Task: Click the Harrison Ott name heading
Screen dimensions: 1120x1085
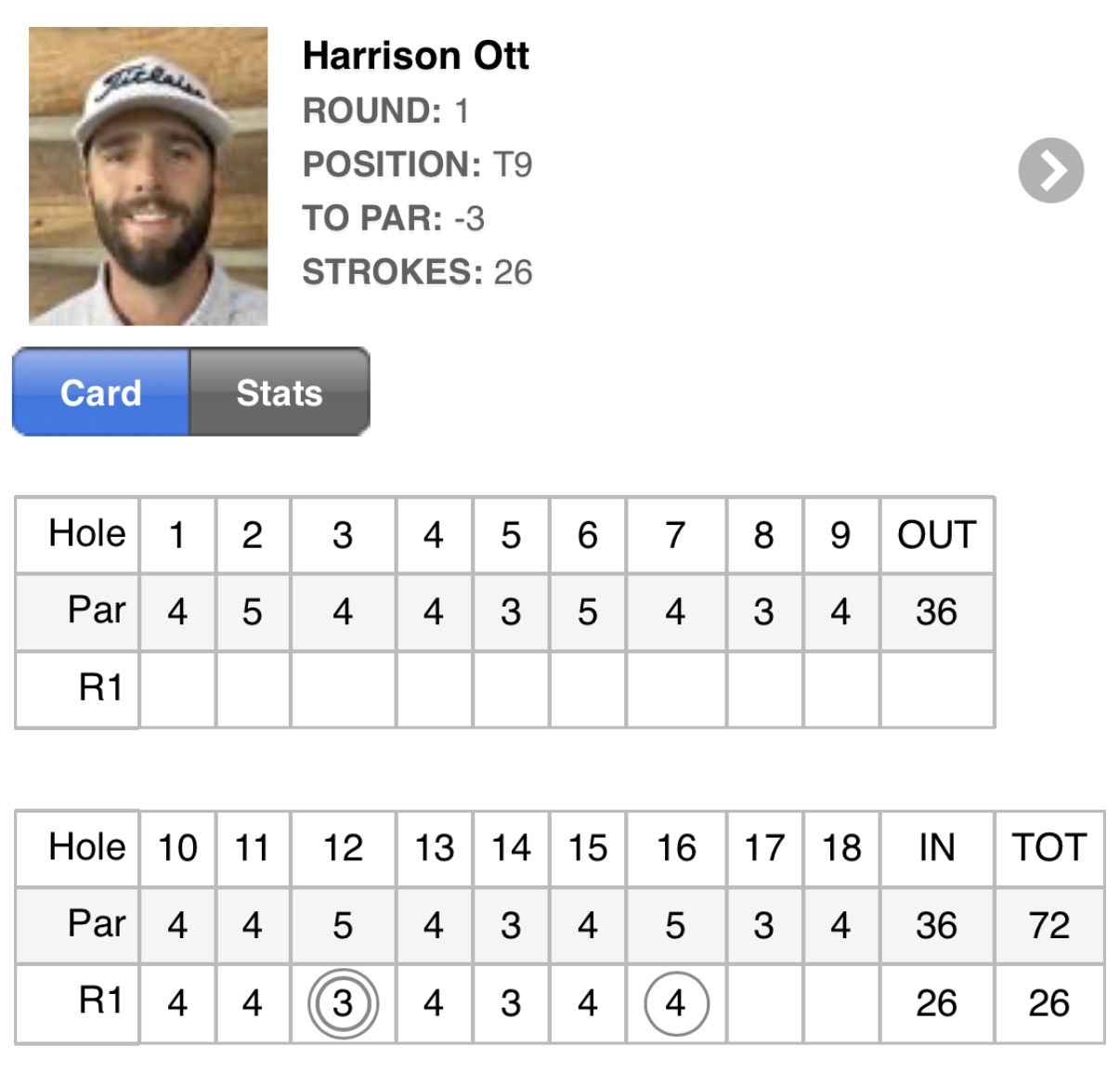Action: click(x=416, y=56)
